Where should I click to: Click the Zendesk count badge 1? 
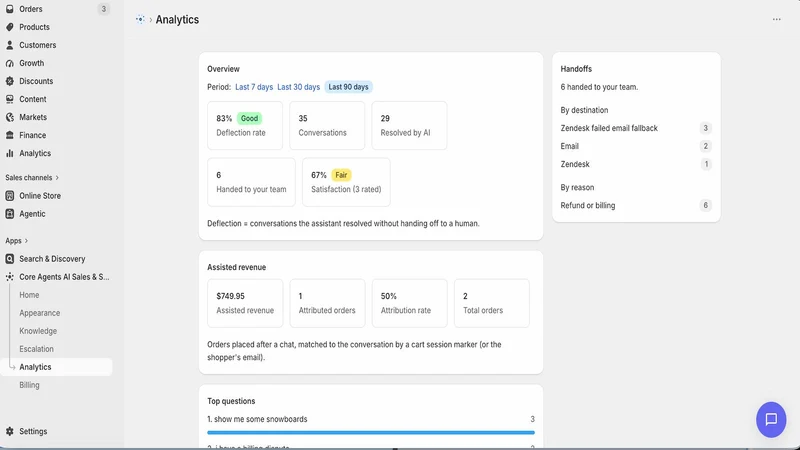(x=706, y=164)
